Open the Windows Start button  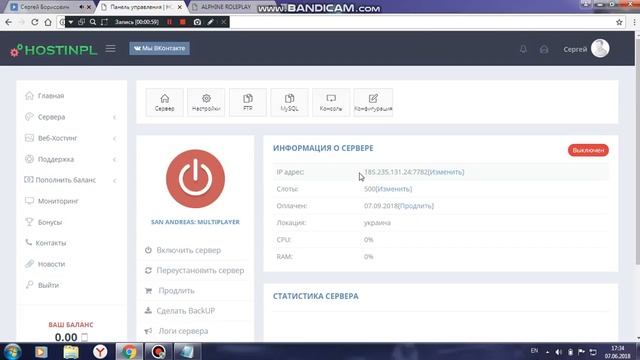pos(12,352)
